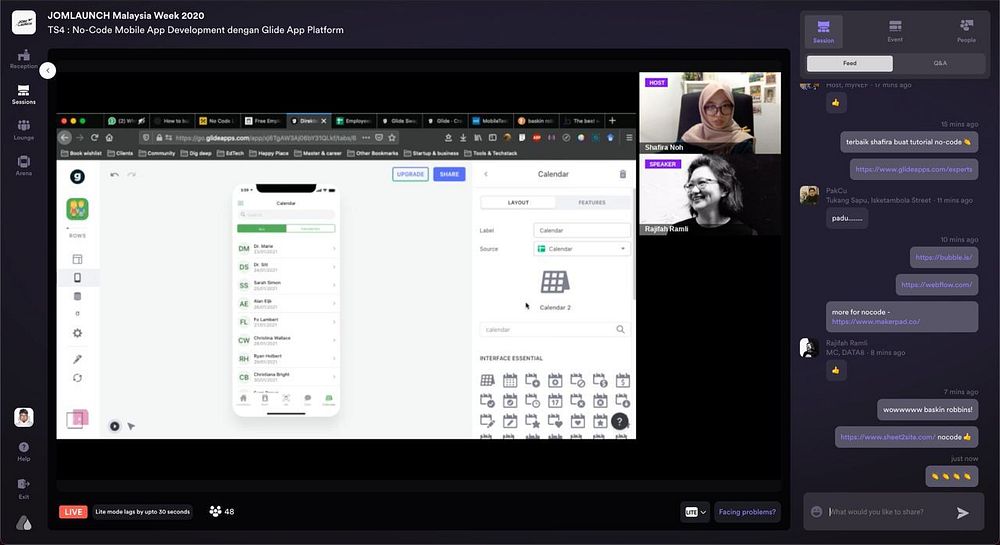Open Ryan Holbert row in phone preview
The width and height of the screenshot is (1000, 545).
pyautogui.click(x=286, y=358)
